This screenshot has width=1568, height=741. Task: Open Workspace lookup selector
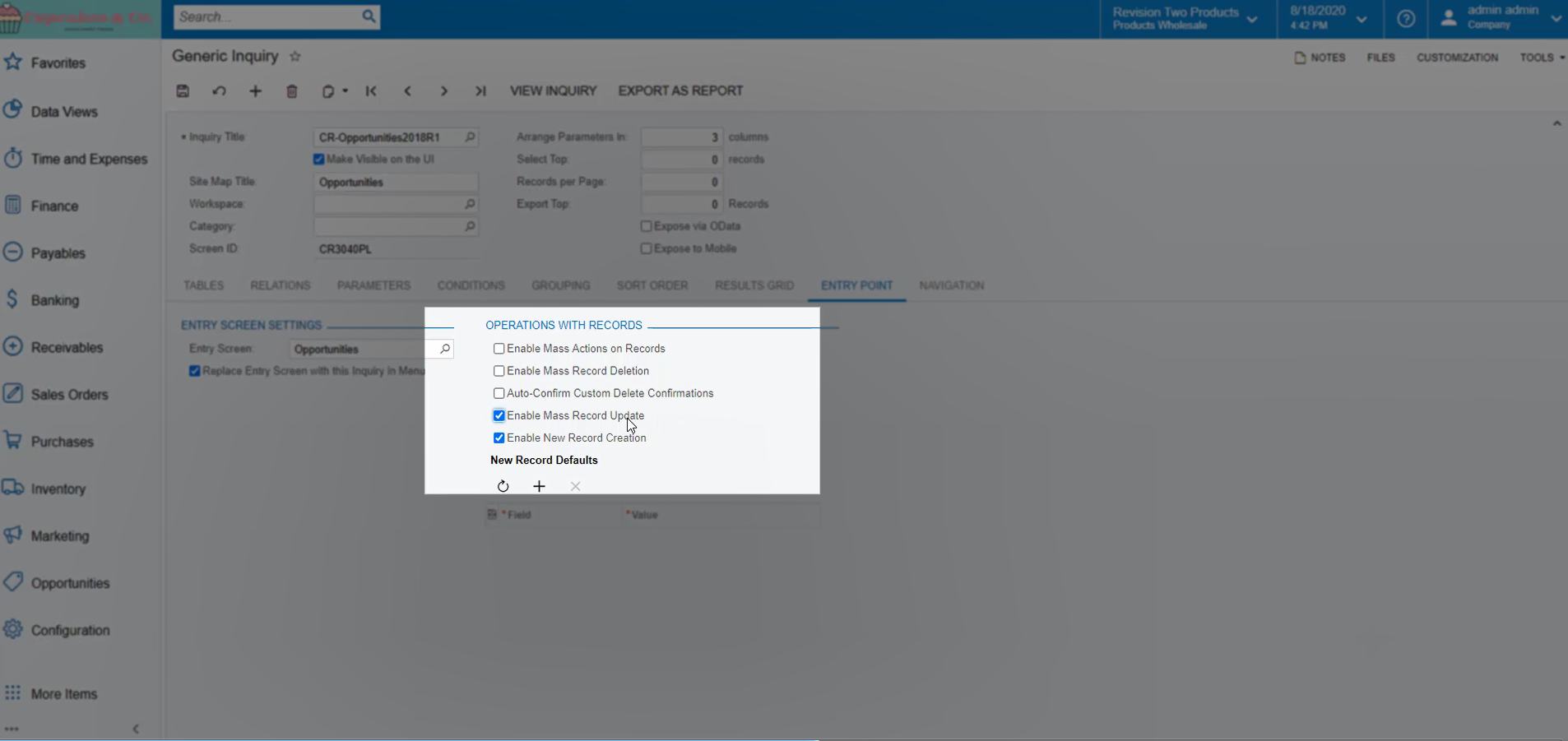(470, 204)
